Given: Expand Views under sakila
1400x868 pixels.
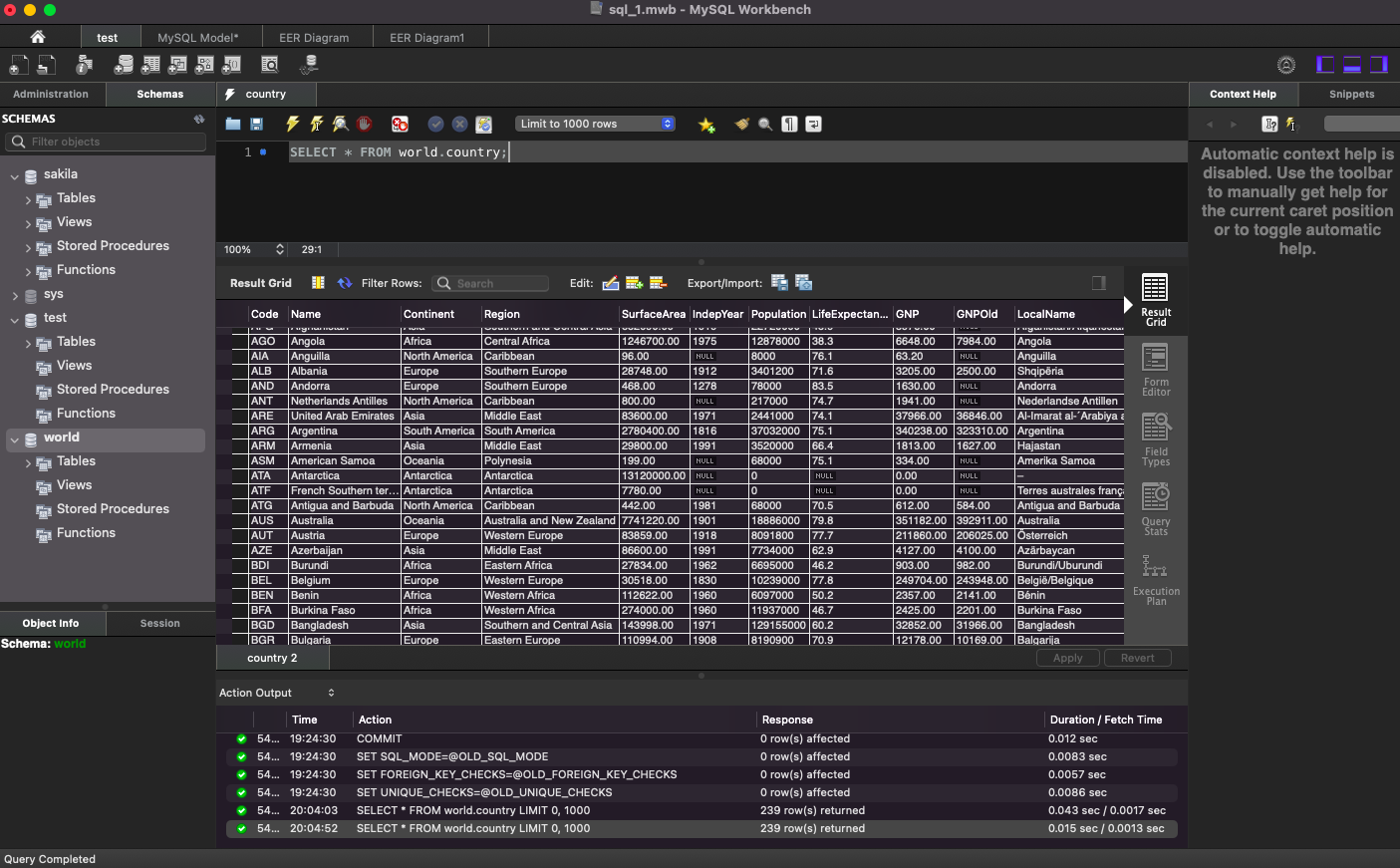Looking at the screenshot, I should click(x=28, y=224).
